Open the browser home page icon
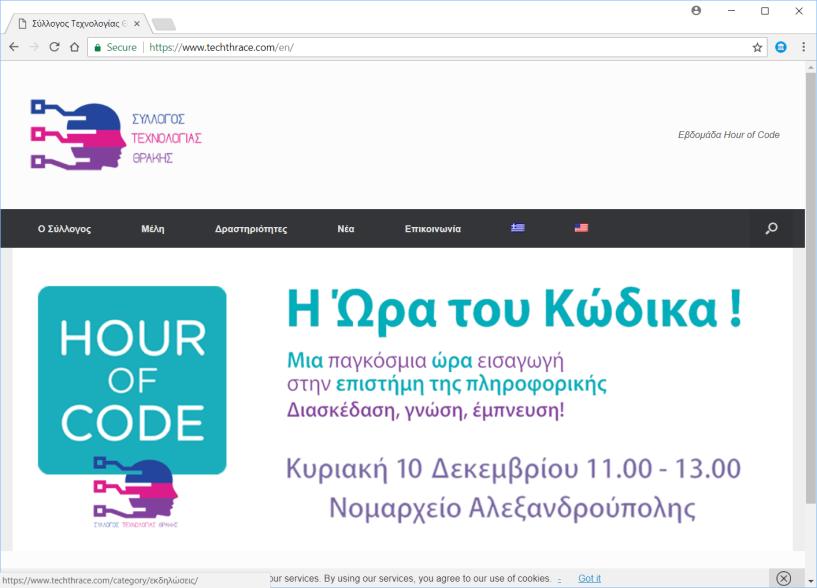Image resolution: width=817 pixels, height=588 pixels. click(x=75, y=47)
